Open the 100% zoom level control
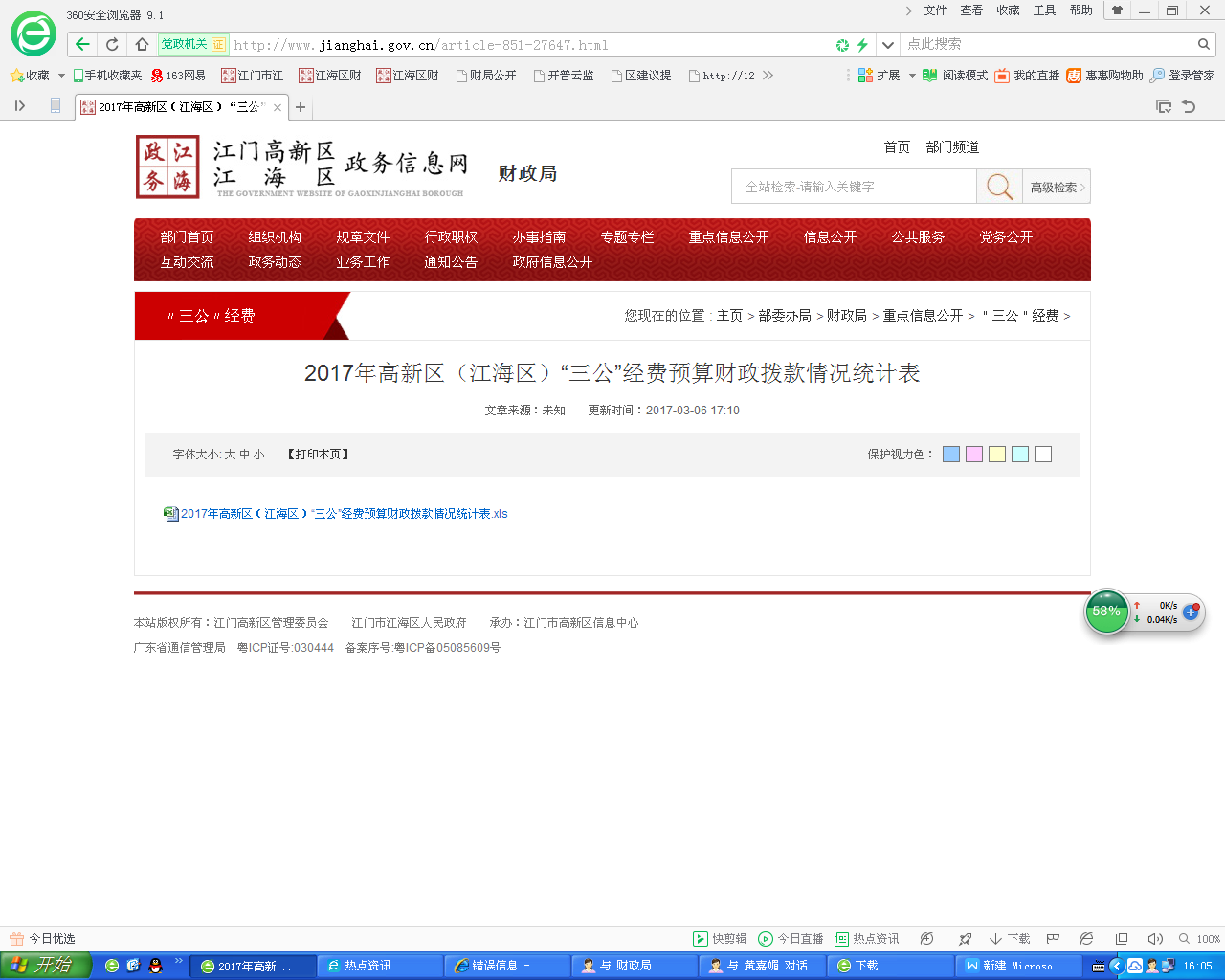Screen dimensions: 1225x980 (1200, 939)
